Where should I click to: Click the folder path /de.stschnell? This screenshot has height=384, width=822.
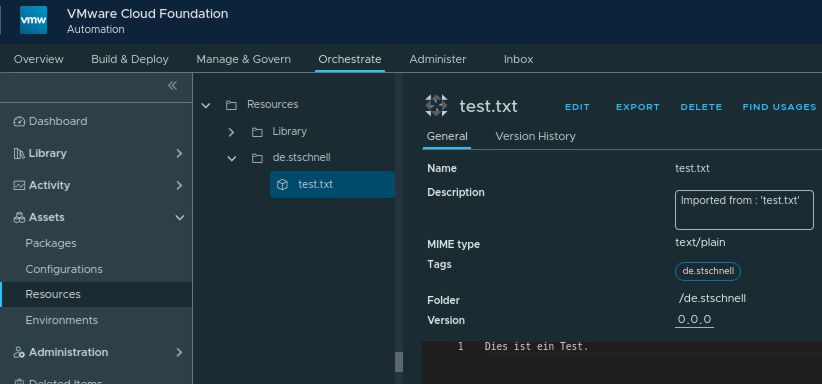712,298
